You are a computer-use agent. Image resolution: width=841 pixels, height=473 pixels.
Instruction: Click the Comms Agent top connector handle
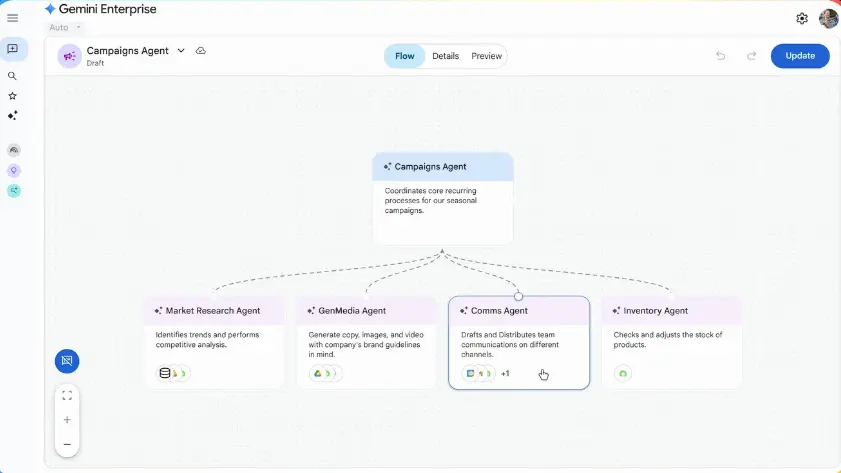(x=518, y=296)
